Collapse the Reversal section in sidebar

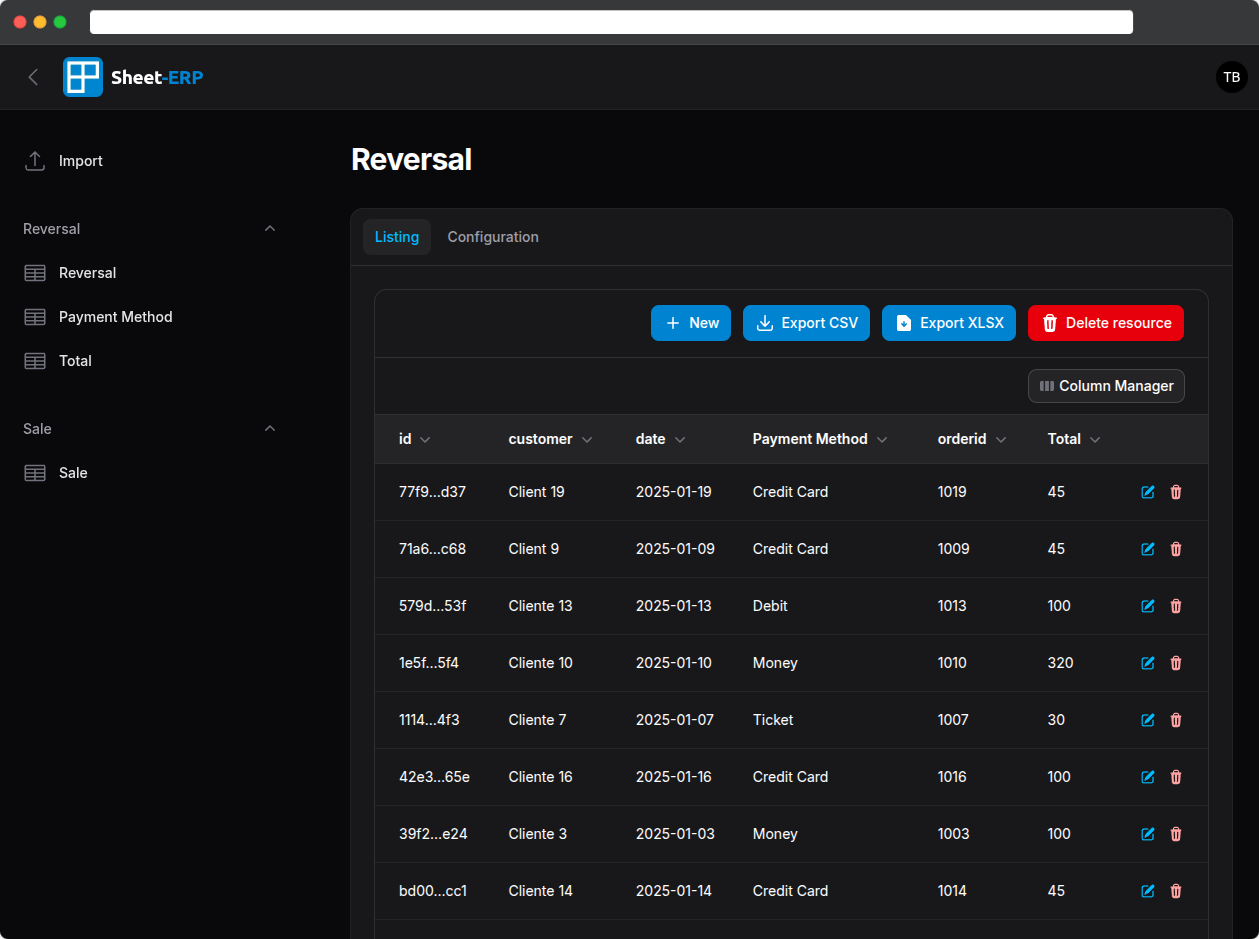click(x=269, y=228)
